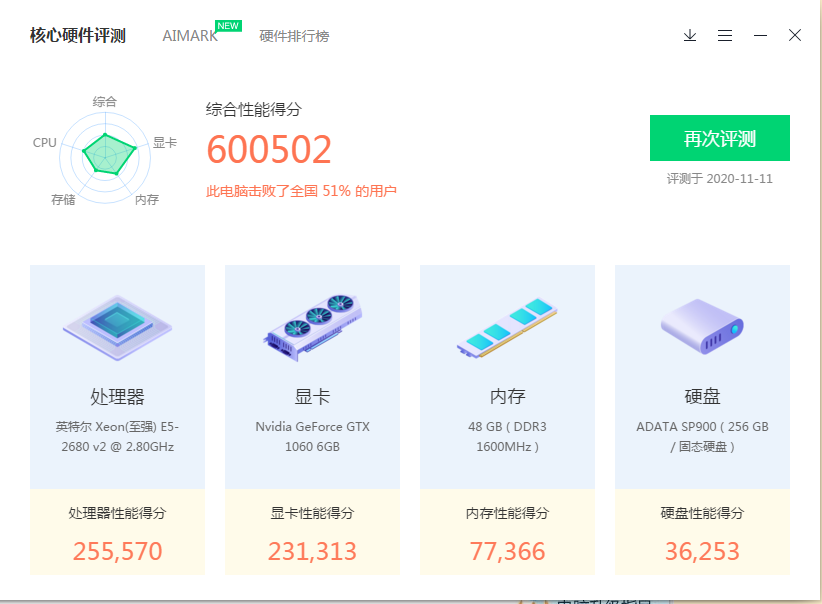Click the graphics score 231,313
This screenshot has height=604, width=822.
click(x=312, y=552)
